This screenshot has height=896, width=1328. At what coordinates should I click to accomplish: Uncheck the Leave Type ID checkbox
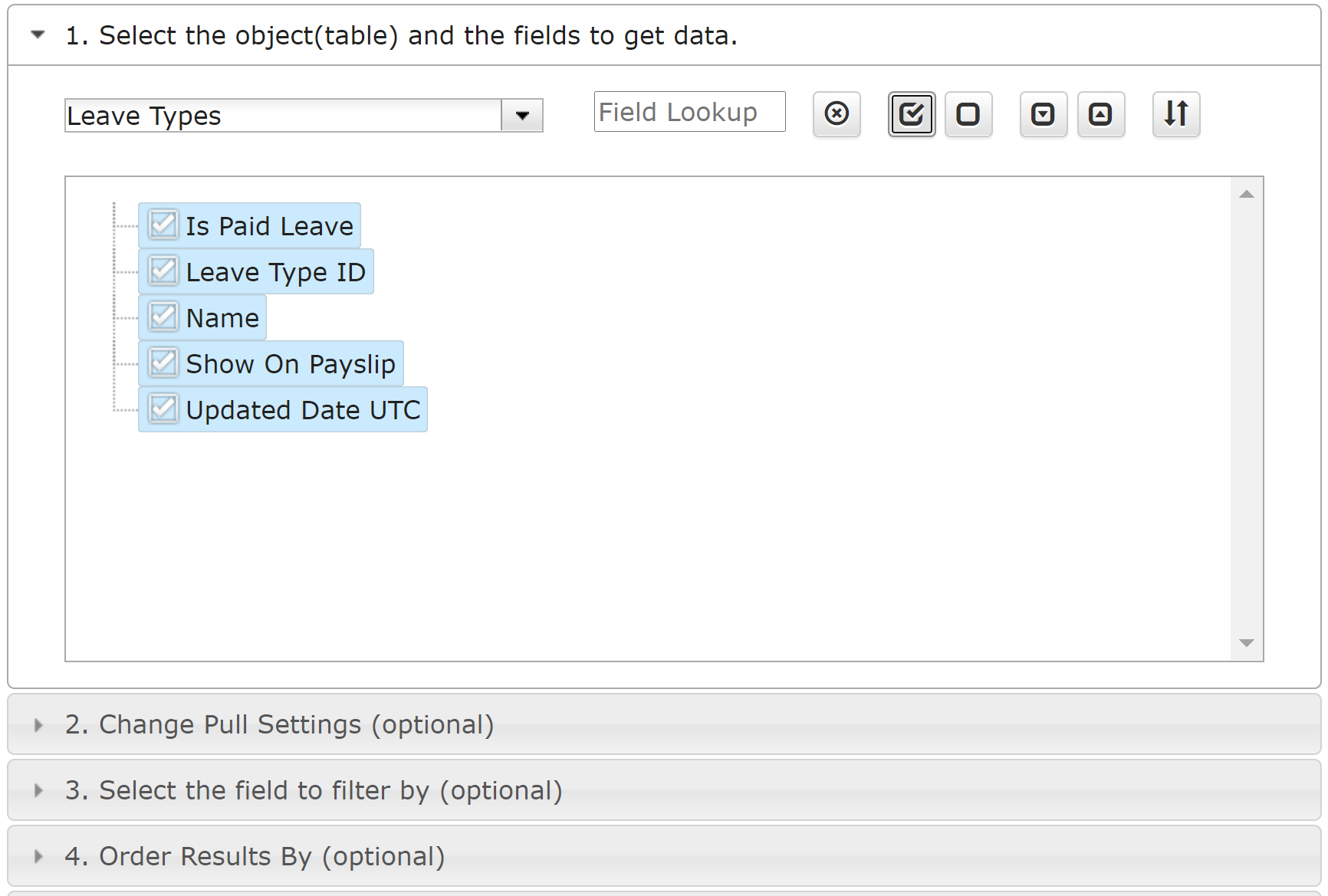coord(163,271)
